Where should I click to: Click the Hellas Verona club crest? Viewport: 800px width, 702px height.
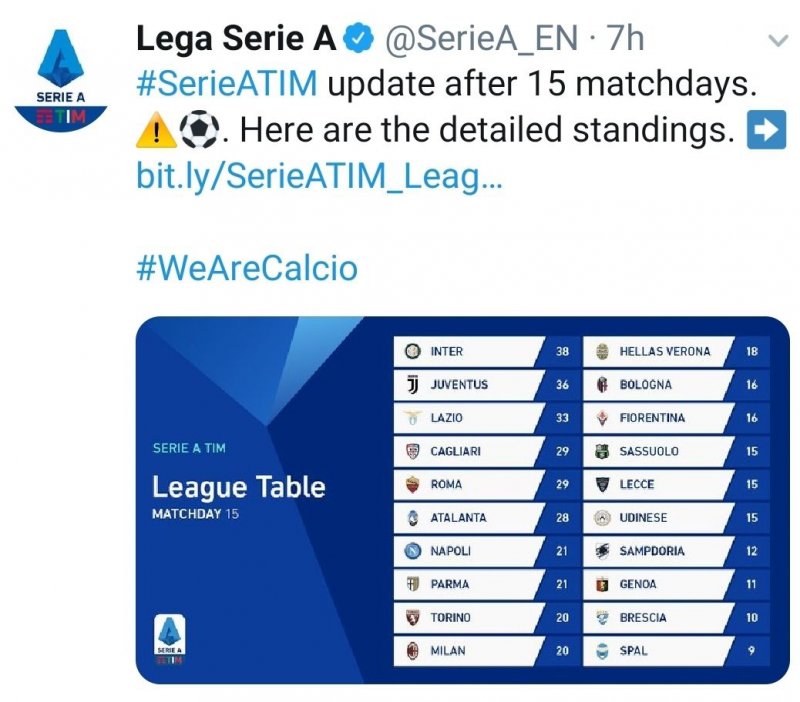pyautogui.click(x=602, y=352)
